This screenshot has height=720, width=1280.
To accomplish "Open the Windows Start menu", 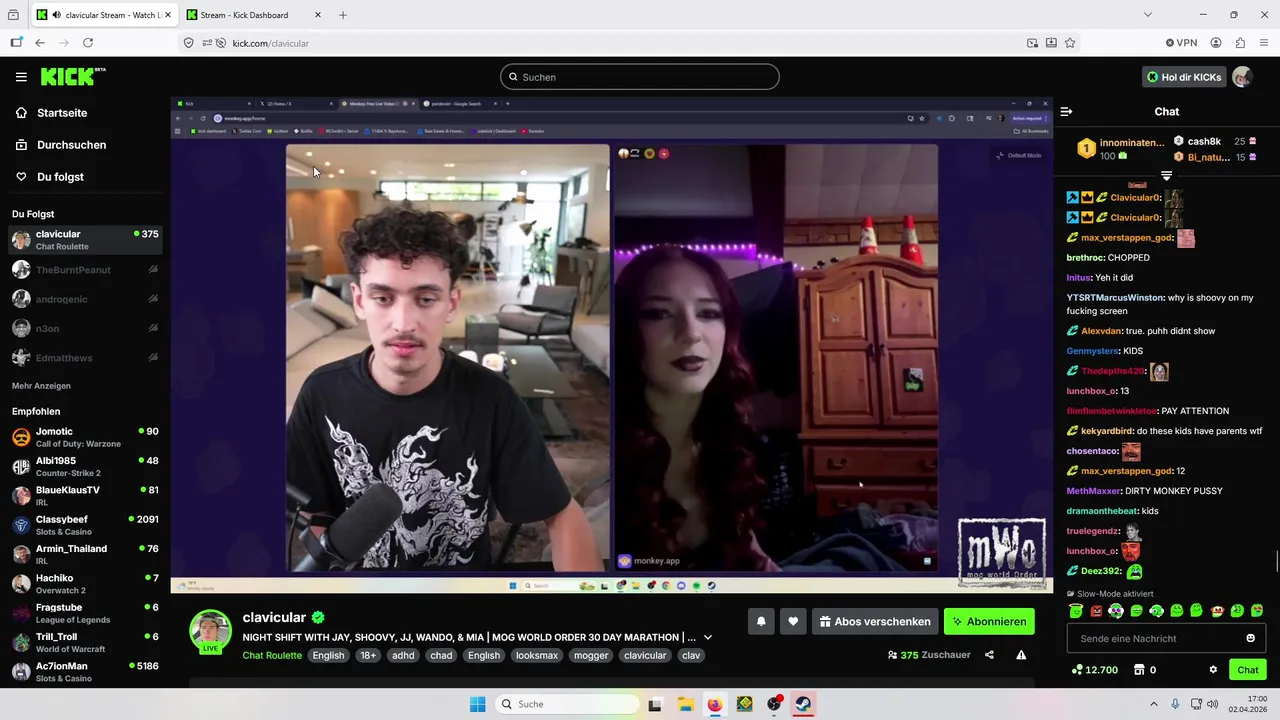I will pyautogui.click(x=478, y=704).
